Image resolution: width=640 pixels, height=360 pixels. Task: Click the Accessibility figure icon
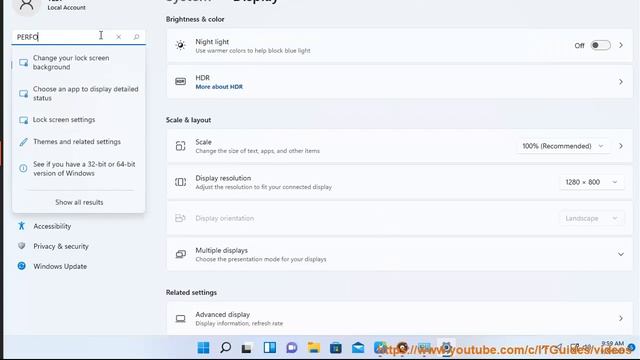point(22,226)
